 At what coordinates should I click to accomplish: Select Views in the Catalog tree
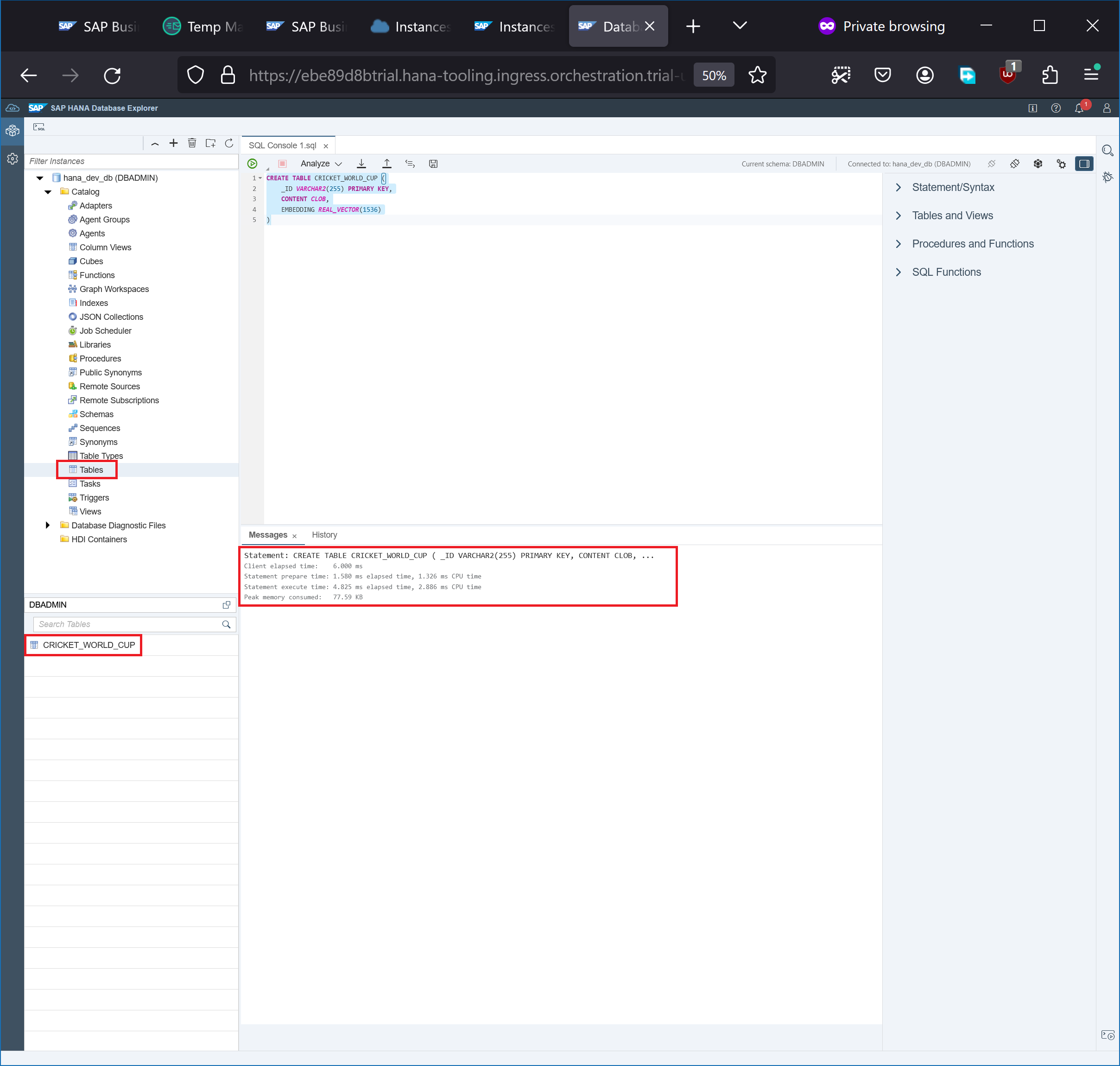(x=90, y=511)
